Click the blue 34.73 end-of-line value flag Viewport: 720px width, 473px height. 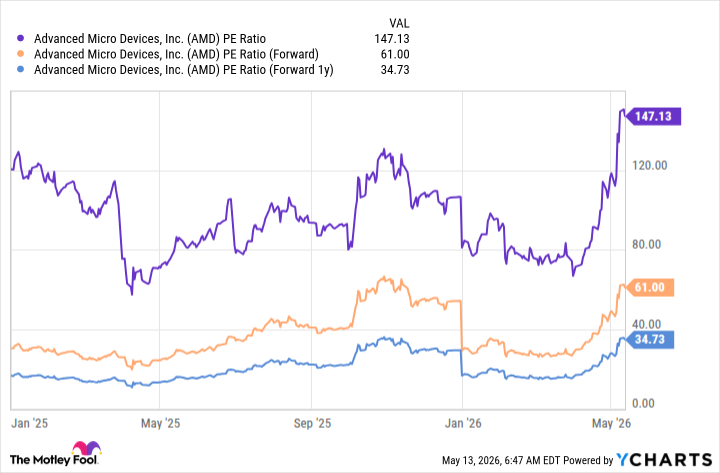pyautogui.click(x=650, y=340)
